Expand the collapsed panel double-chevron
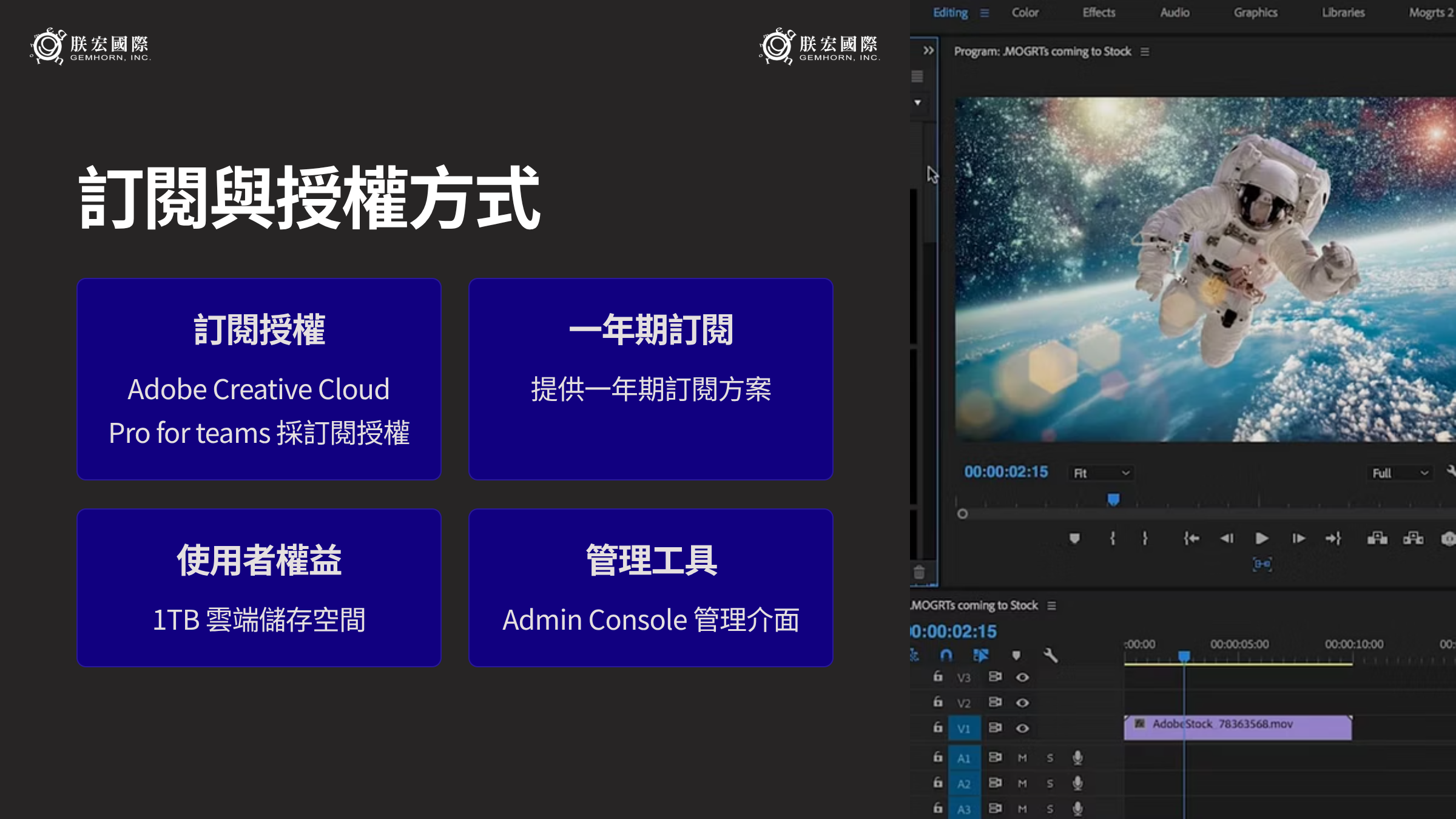Viewport: 1456px width, 819px height. pyautogui.click(x=928, y=50)
